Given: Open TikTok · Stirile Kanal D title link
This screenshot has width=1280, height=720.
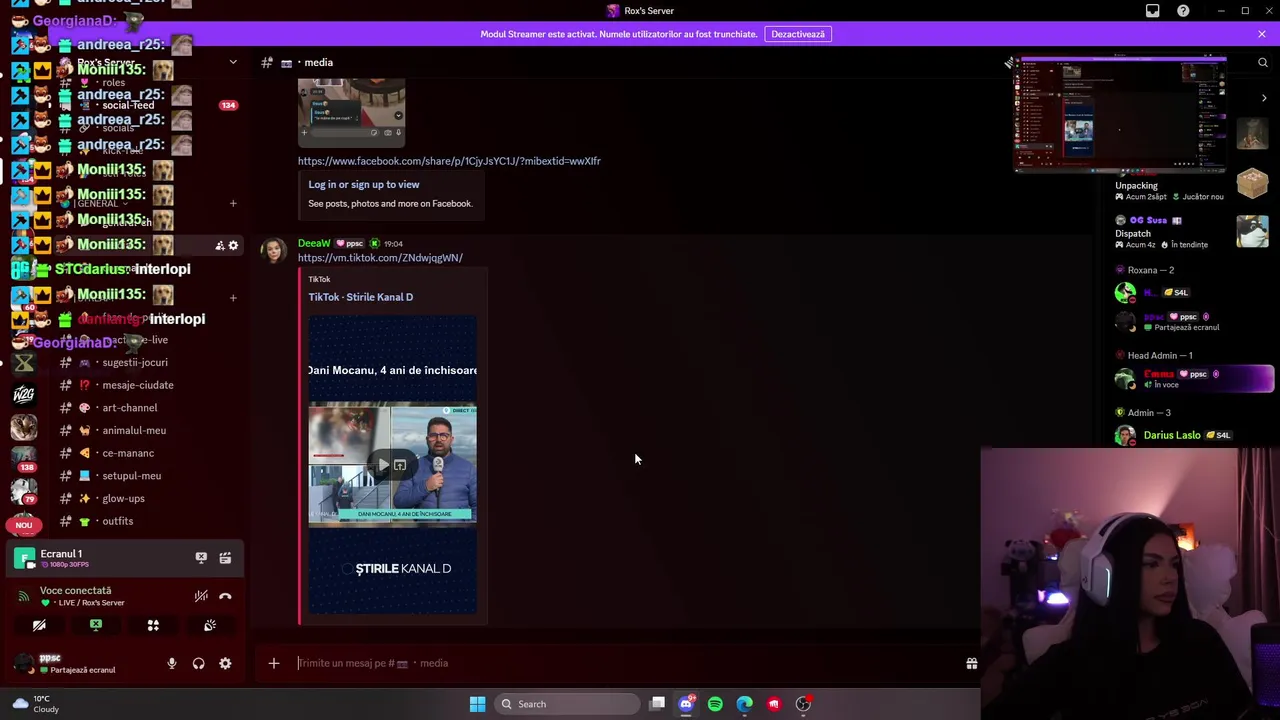Looking at the screenshot, I should click(x=360, y=297).
